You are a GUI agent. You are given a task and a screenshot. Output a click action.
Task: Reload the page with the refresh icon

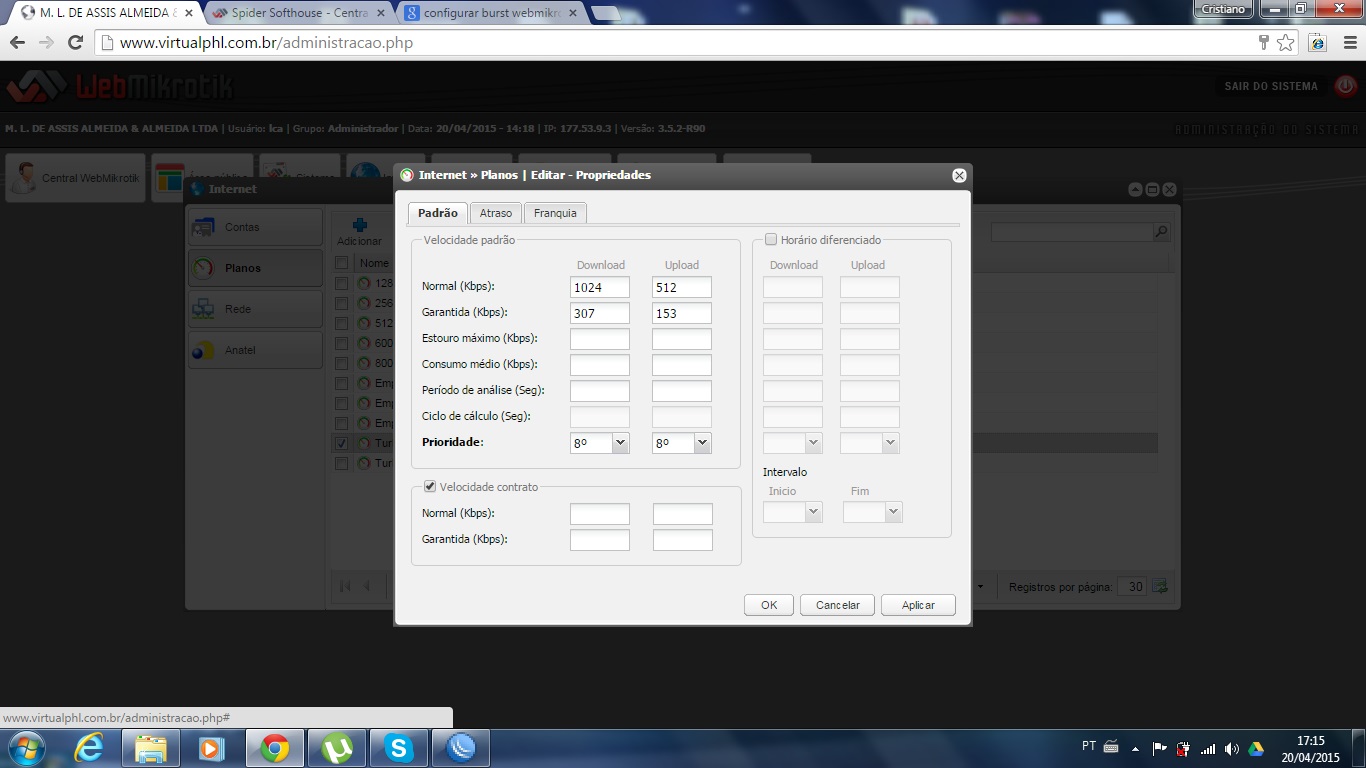(x=75, y=43)
